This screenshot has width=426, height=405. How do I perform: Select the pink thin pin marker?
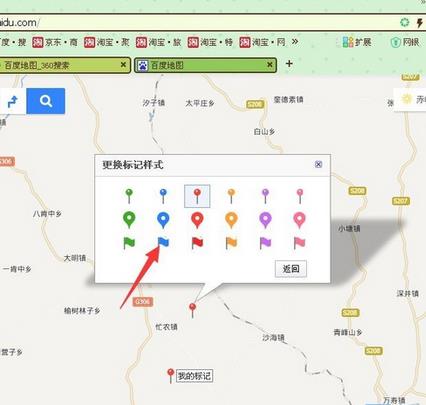pyautogui.click(x=300, y=196)
